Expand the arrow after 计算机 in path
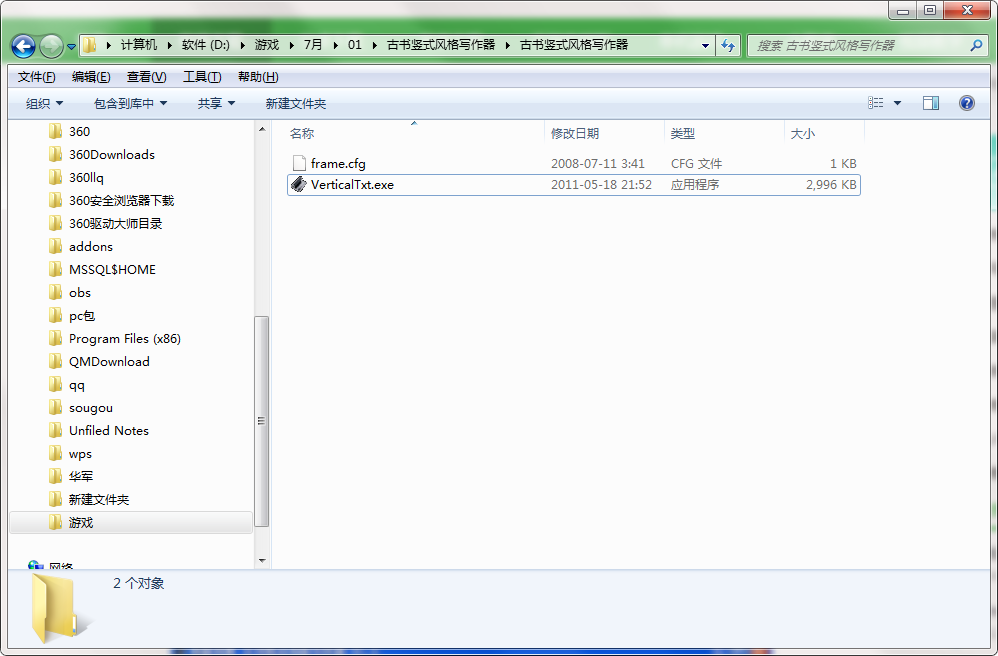998x656 pixels. 170,45
